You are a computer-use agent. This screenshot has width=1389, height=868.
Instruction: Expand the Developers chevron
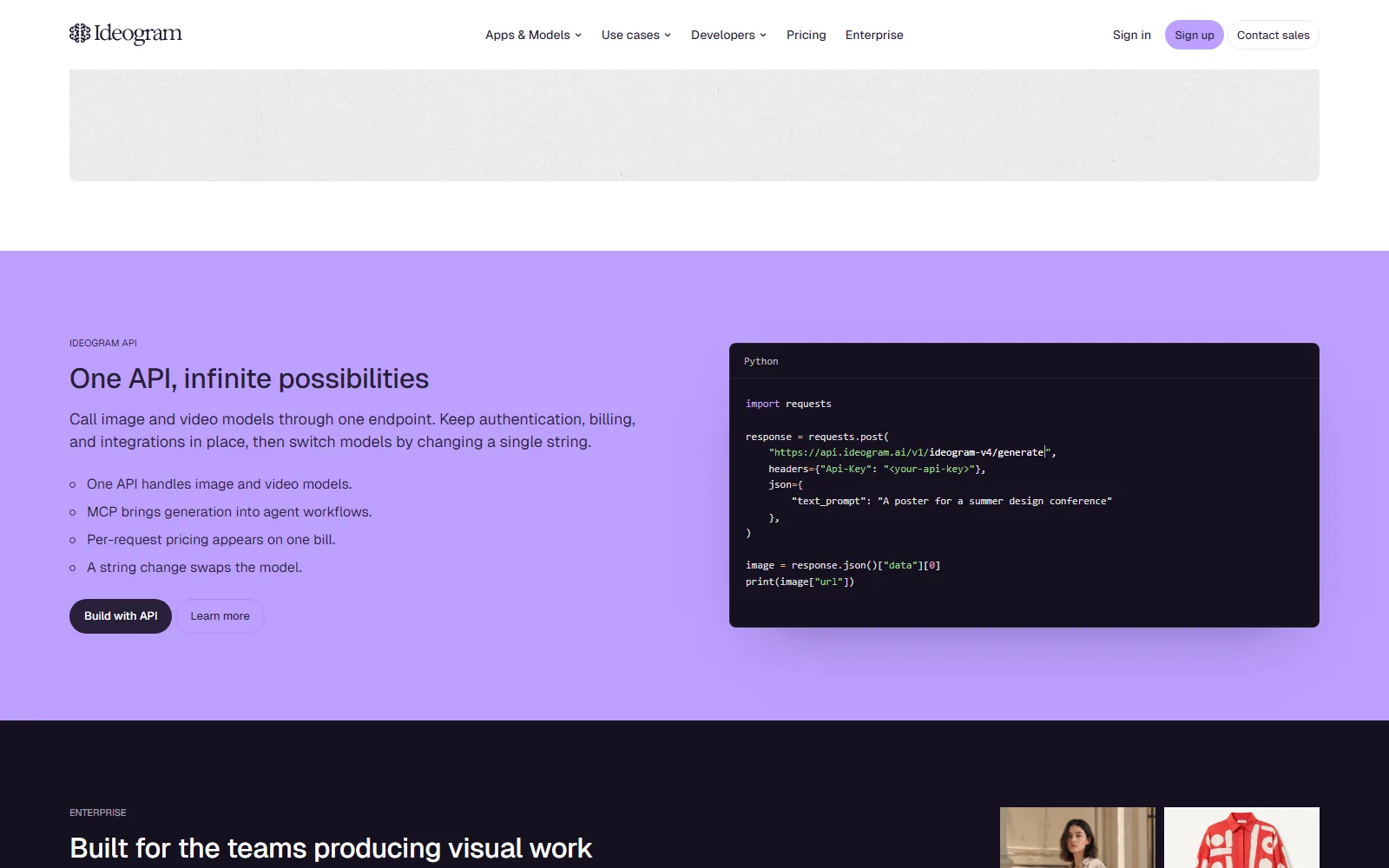(763, 36)
